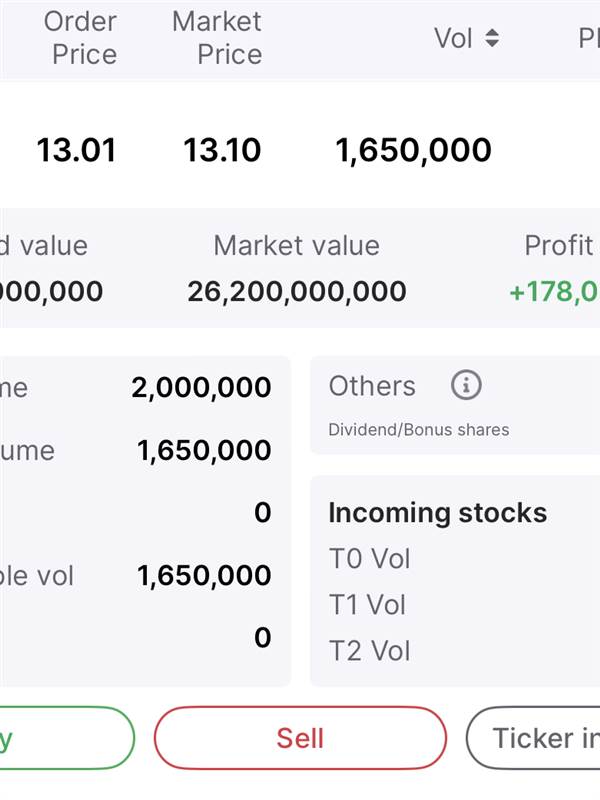The width and height of the screenshot is (600, 800).
Task: Select the T2 Vol row
Action: [x=369, y=651]
